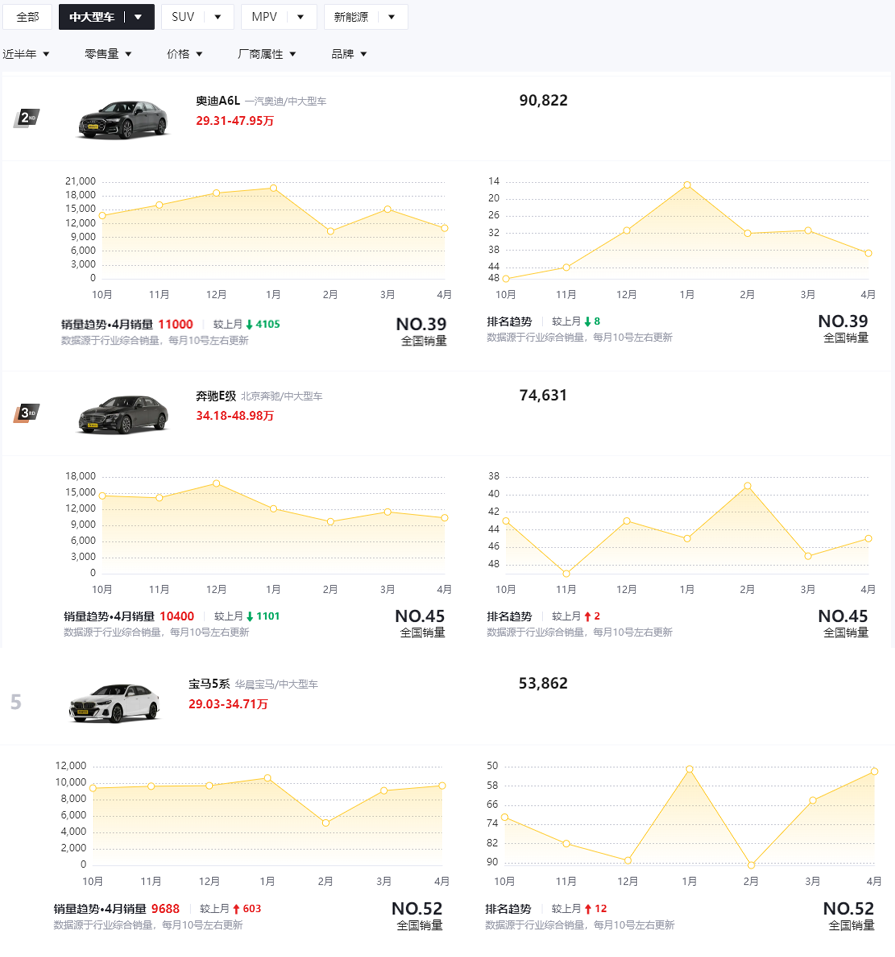The height and width of the screenshot is (957, 895).
Task: Select the SUV category tab
Action: click(183, 17)
